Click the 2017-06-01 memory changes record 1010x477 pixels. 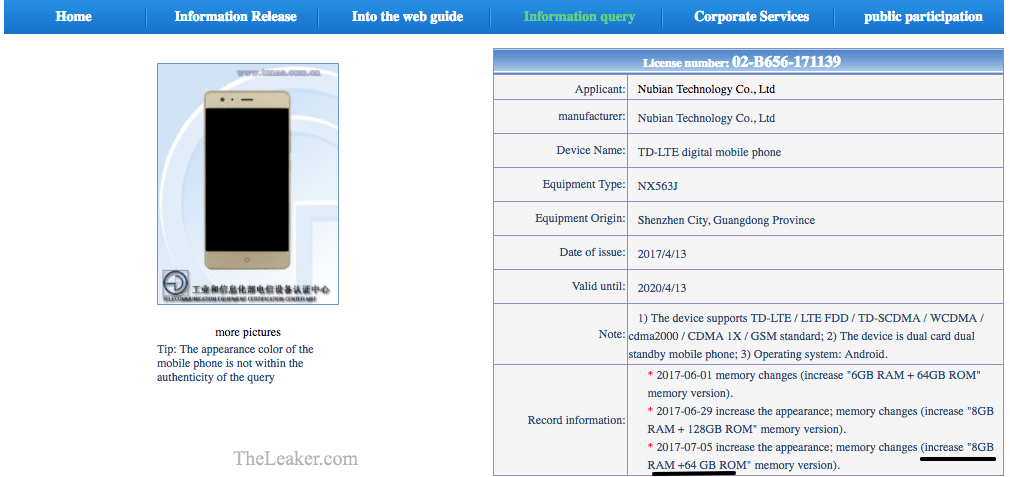coord(816,383)
